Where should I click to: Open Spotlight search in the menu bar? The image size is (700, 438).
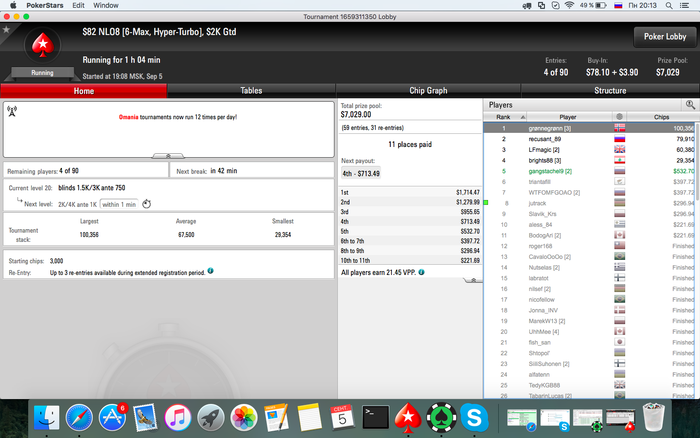669,5
